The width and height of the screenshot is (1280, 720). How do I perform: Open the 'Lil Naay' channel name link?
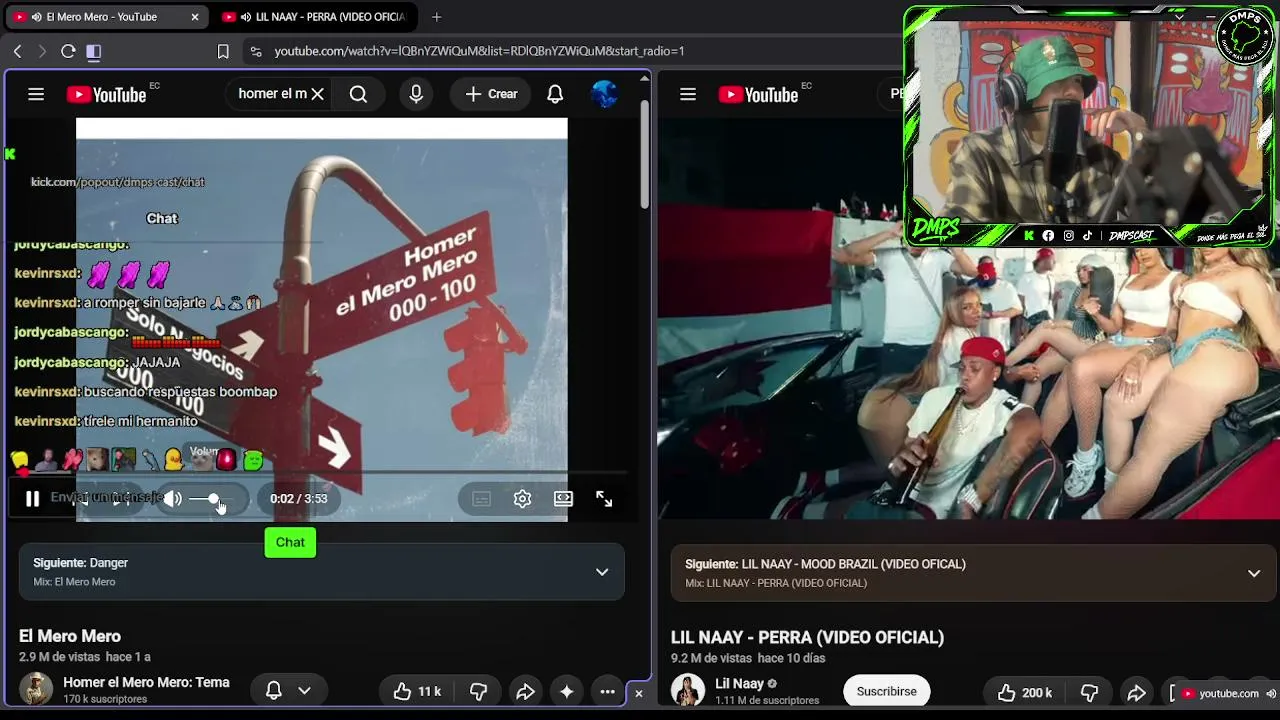(x=740, y=683)
